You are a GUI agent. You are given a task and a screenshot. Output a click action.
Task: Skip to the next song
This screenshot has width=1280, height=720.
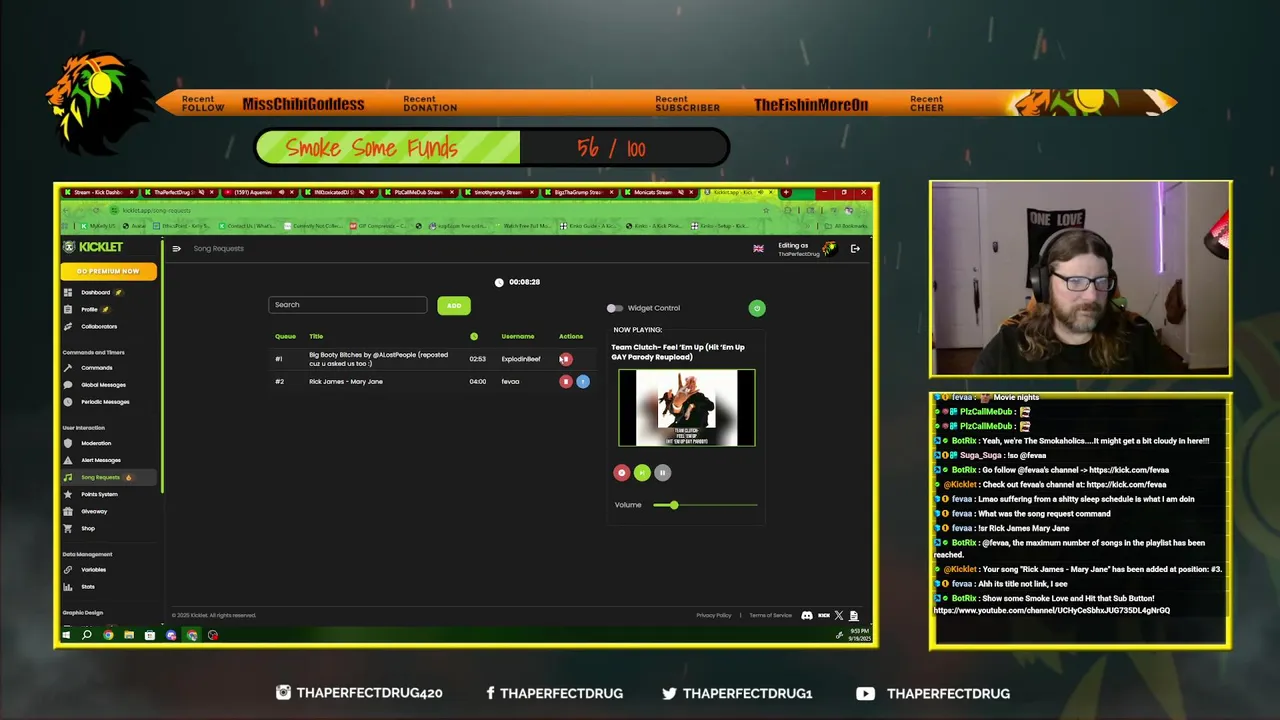[x=642, y=473]
